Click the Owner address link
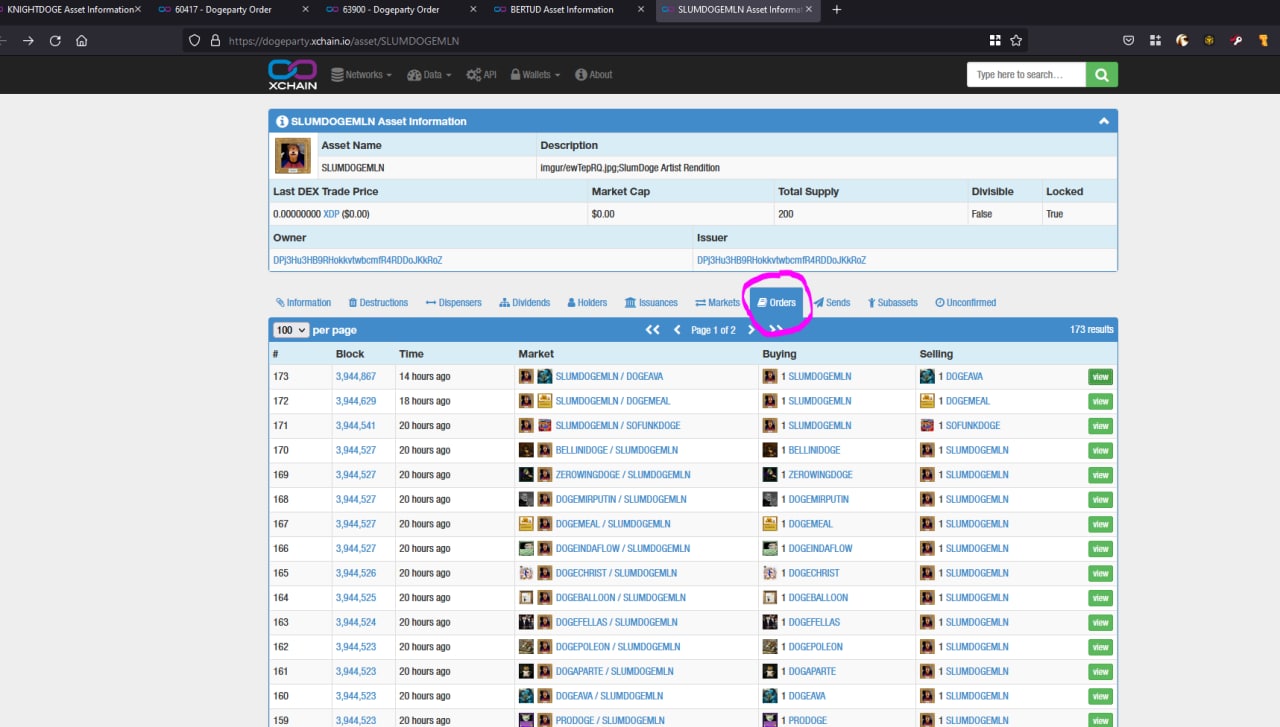 [357, 260]
